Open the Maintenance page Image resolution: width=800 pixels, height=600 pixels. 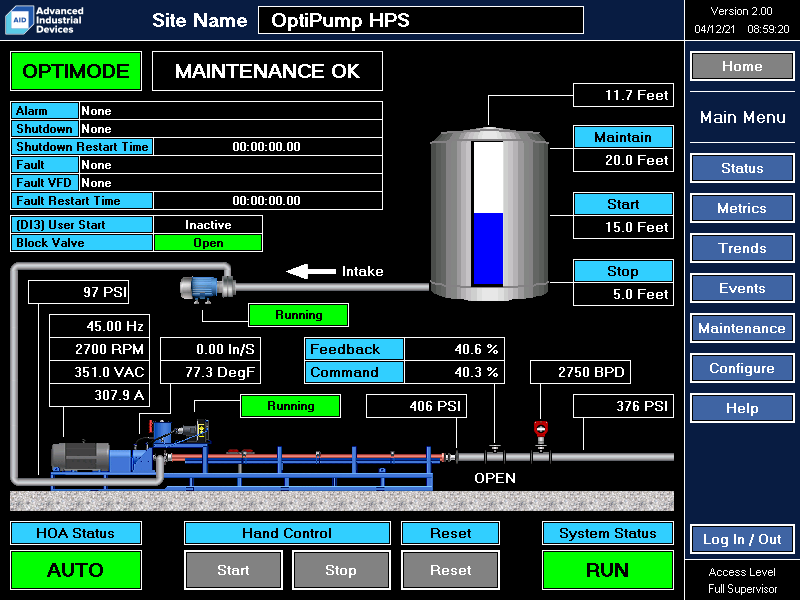click(x=742, y=328)
